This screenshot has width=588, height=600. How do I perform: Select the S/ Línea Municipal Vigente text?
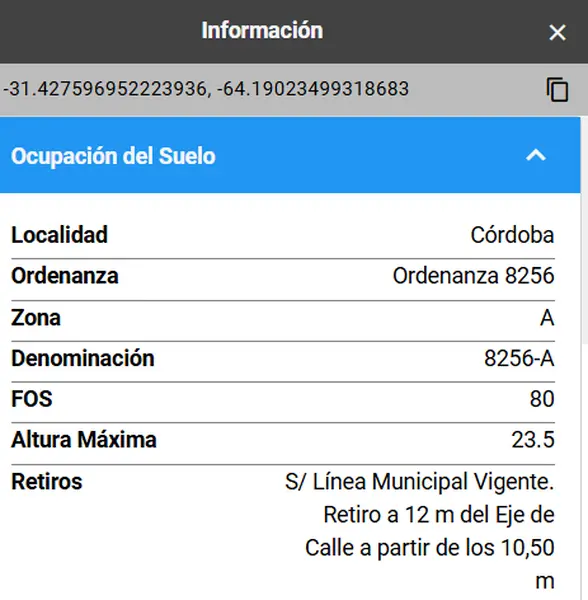420,482
